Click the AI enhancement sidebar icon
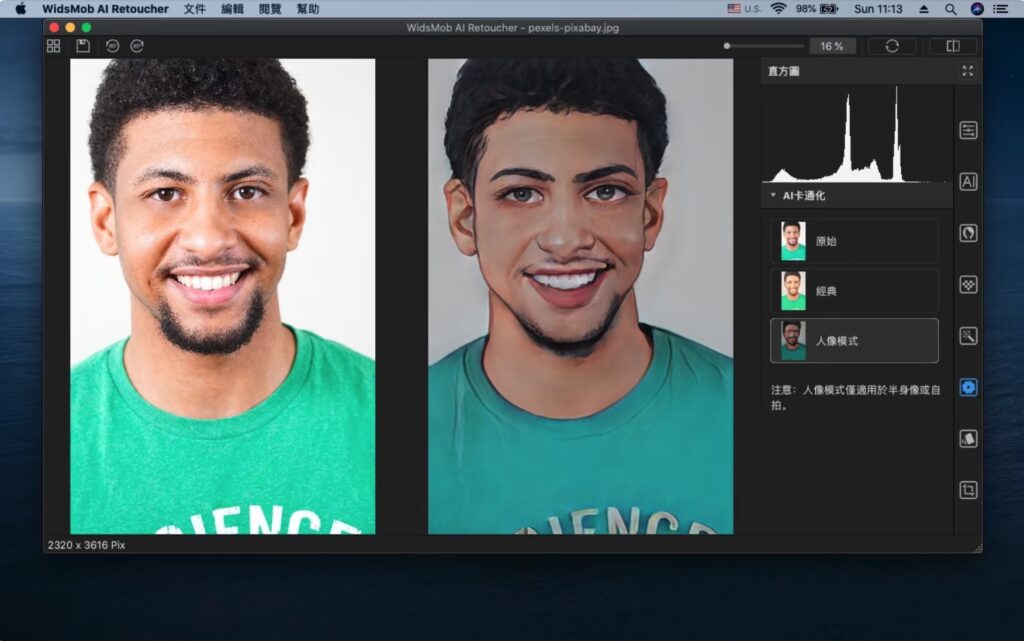 click(967, 181)
